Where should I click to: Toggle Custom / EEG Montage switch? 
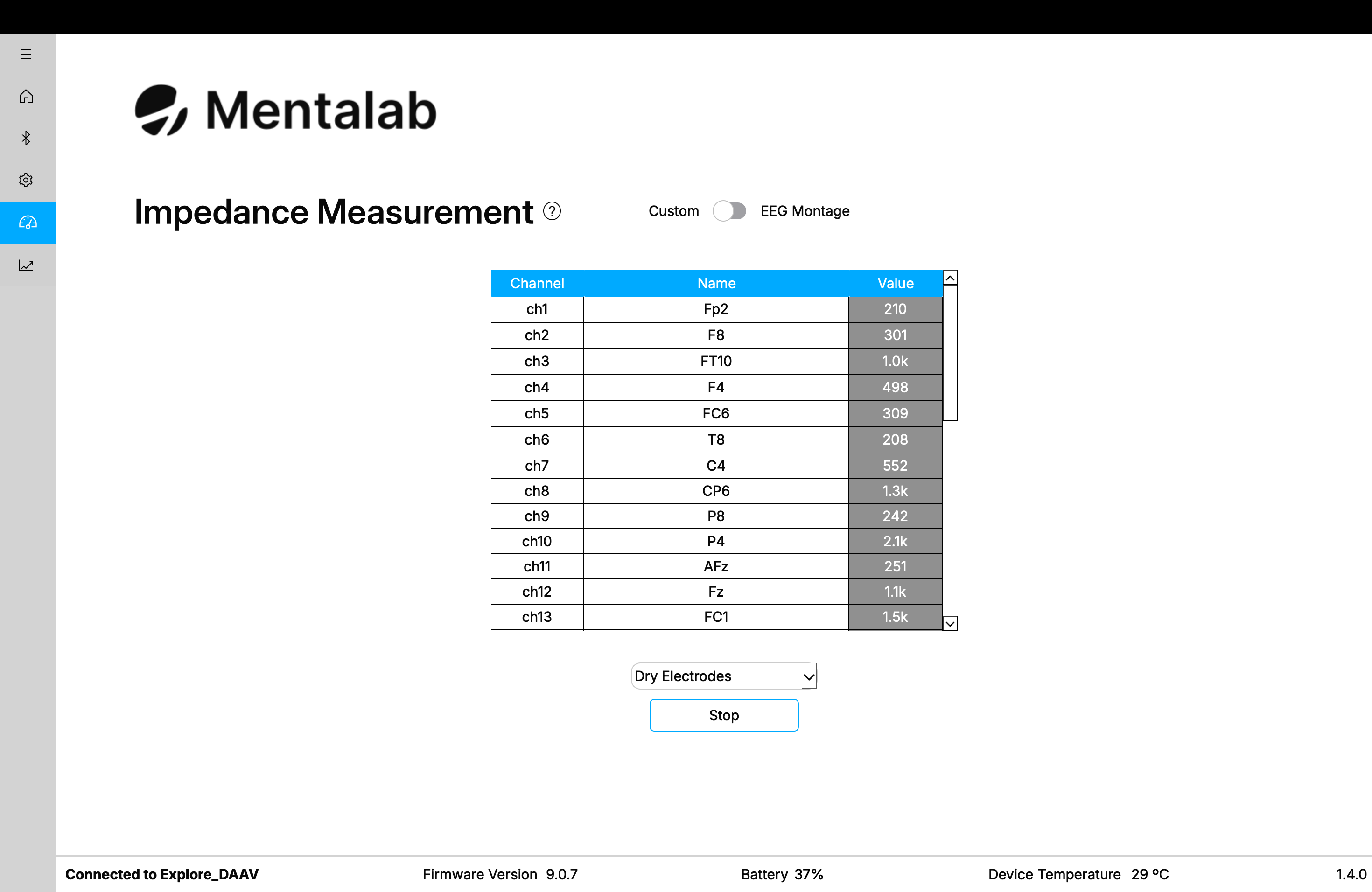click(728, 211)
